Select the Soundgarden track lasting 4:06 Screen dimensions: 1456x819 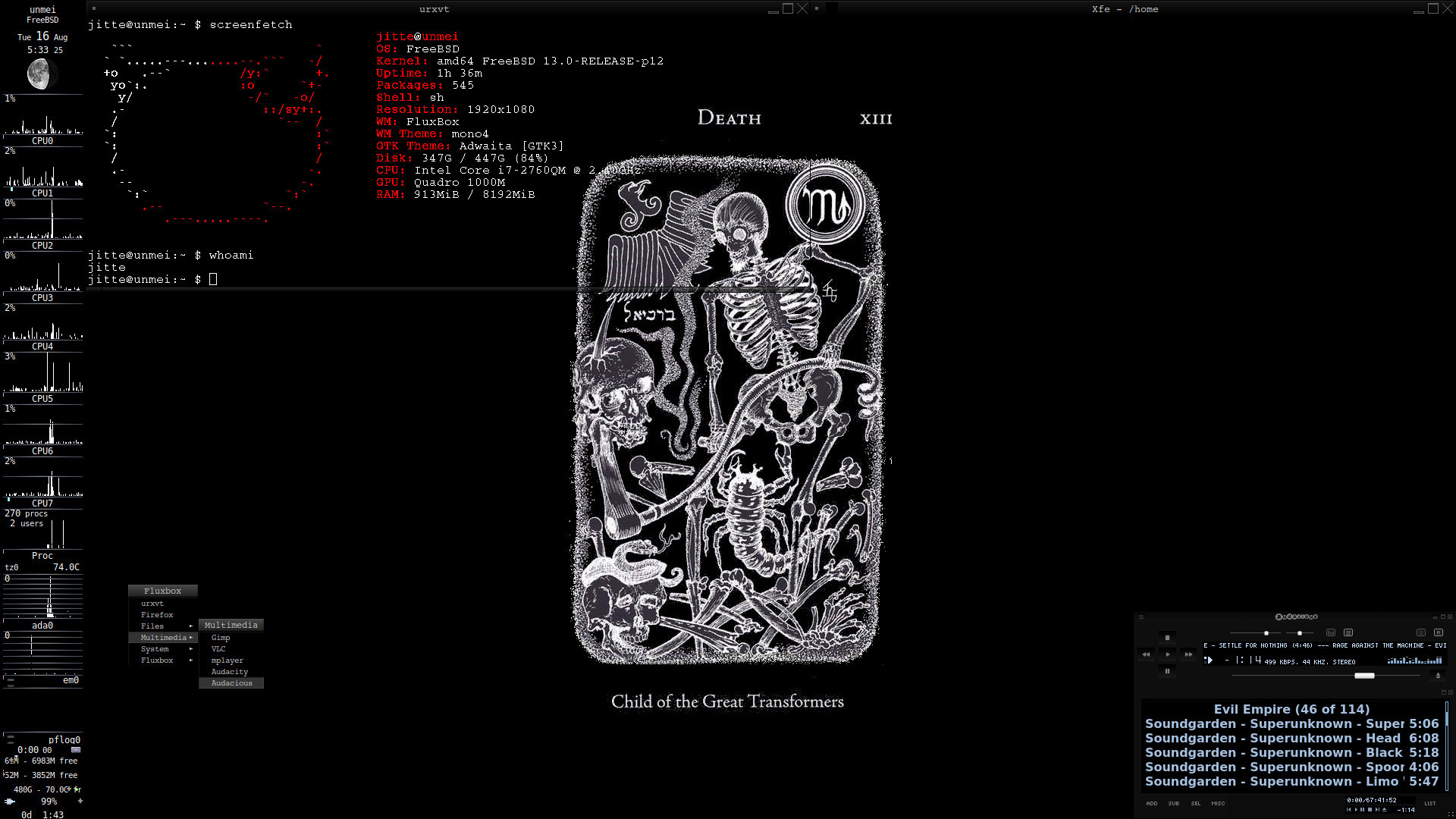(1291, 767)
